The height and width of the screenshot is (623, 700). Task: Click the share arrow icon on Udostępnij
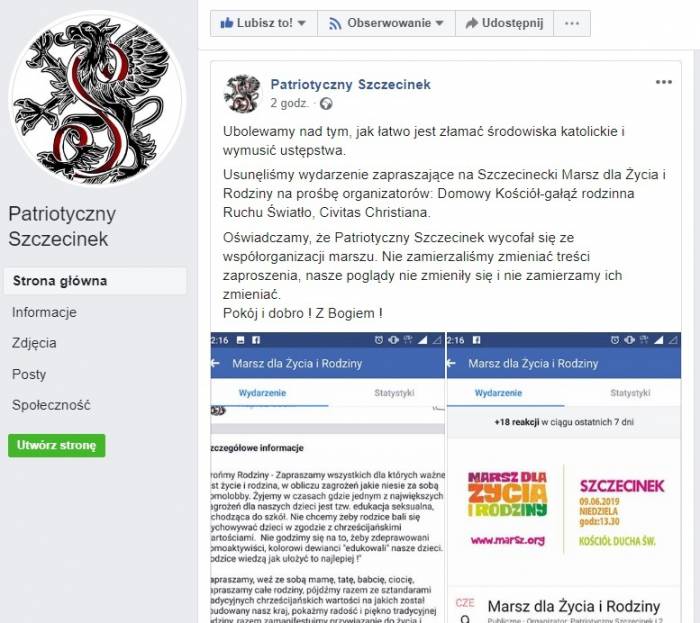pos(471,23)
